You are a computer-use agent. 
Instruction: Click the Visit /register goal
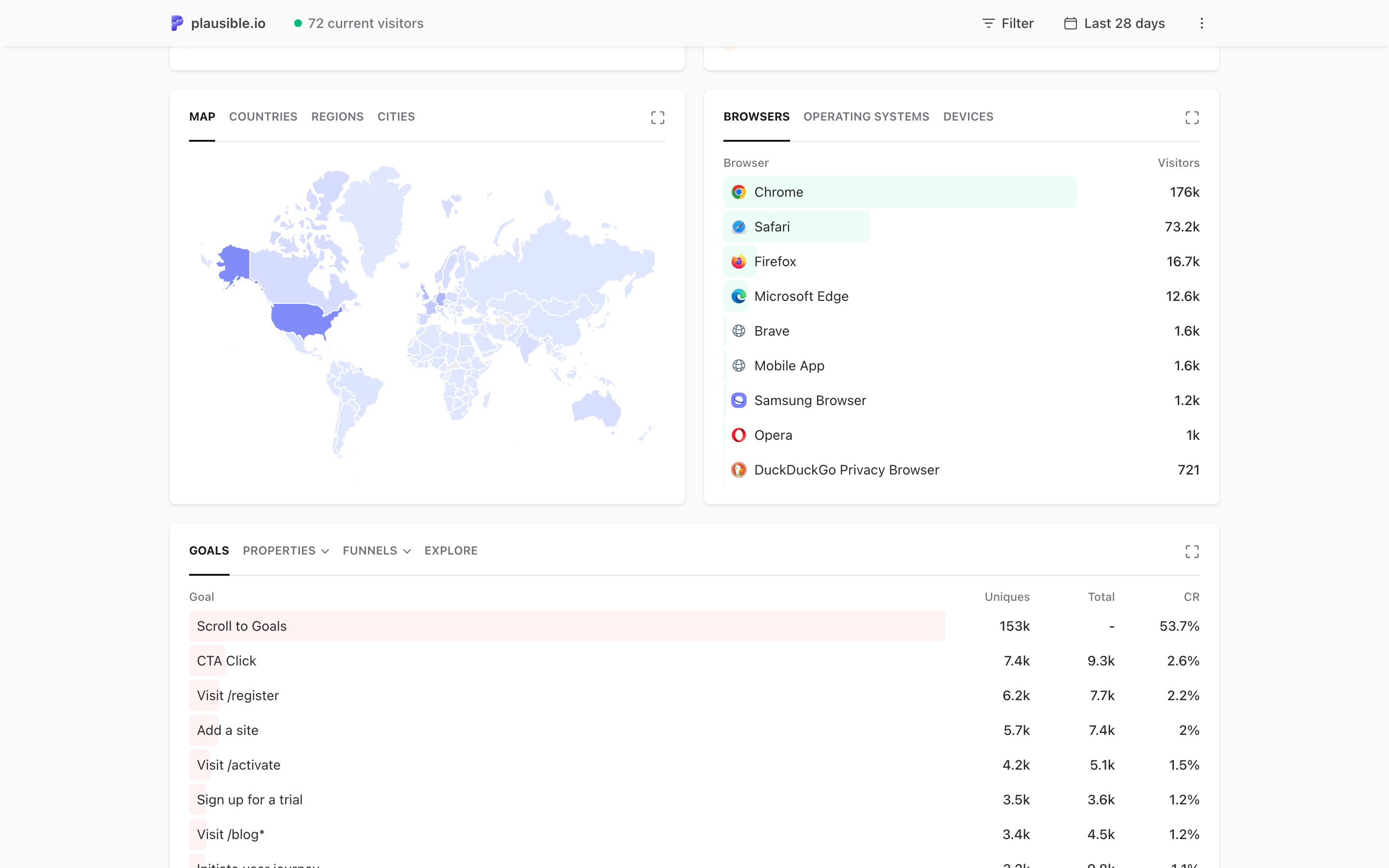(238, 695)
